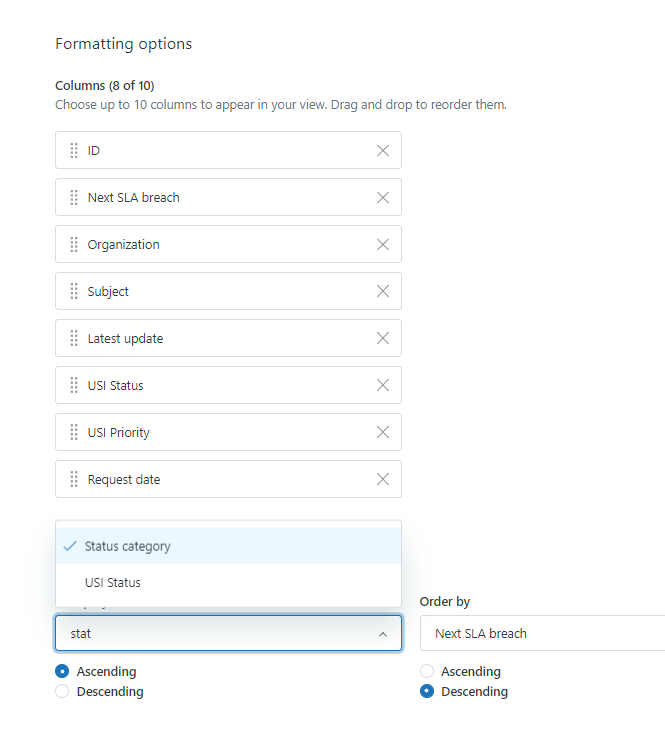Select Descending under the stat field
The width and height of the screenshot is (665, 746).
click(x=63, y=692)
